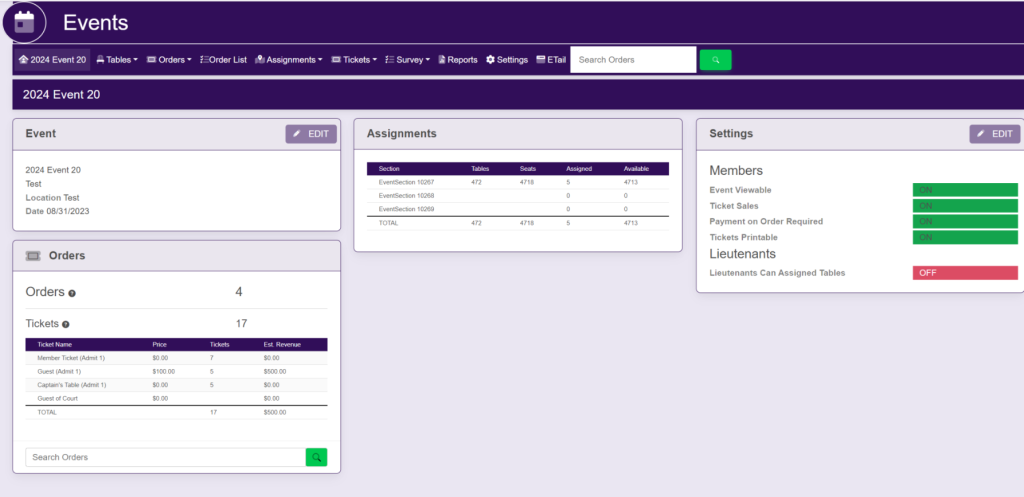Turn off the Ticket Sales toggle
The width and height of the screenshot is (1024, 497).
(964, 206)
